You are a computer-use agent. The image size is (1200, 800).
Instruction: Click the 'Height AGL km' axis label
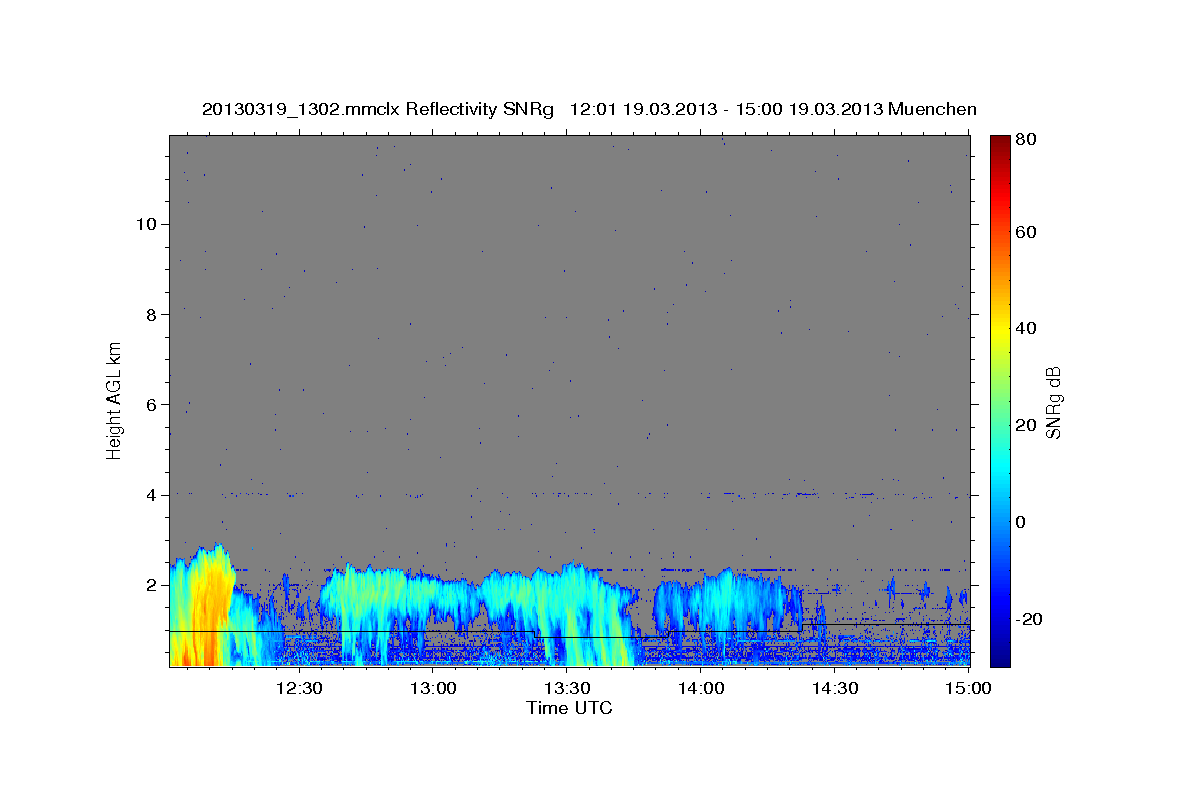[x=114, y=401]
